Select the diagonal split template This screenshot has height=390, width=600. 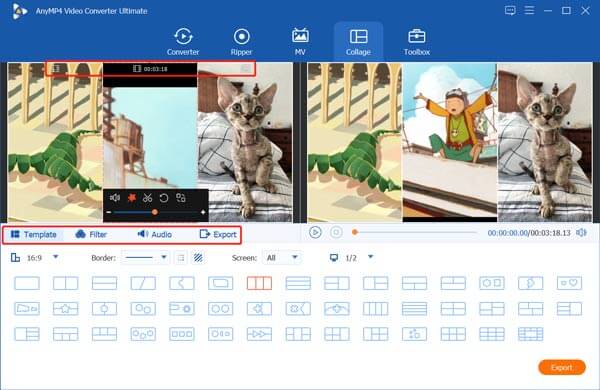point(143,283)
